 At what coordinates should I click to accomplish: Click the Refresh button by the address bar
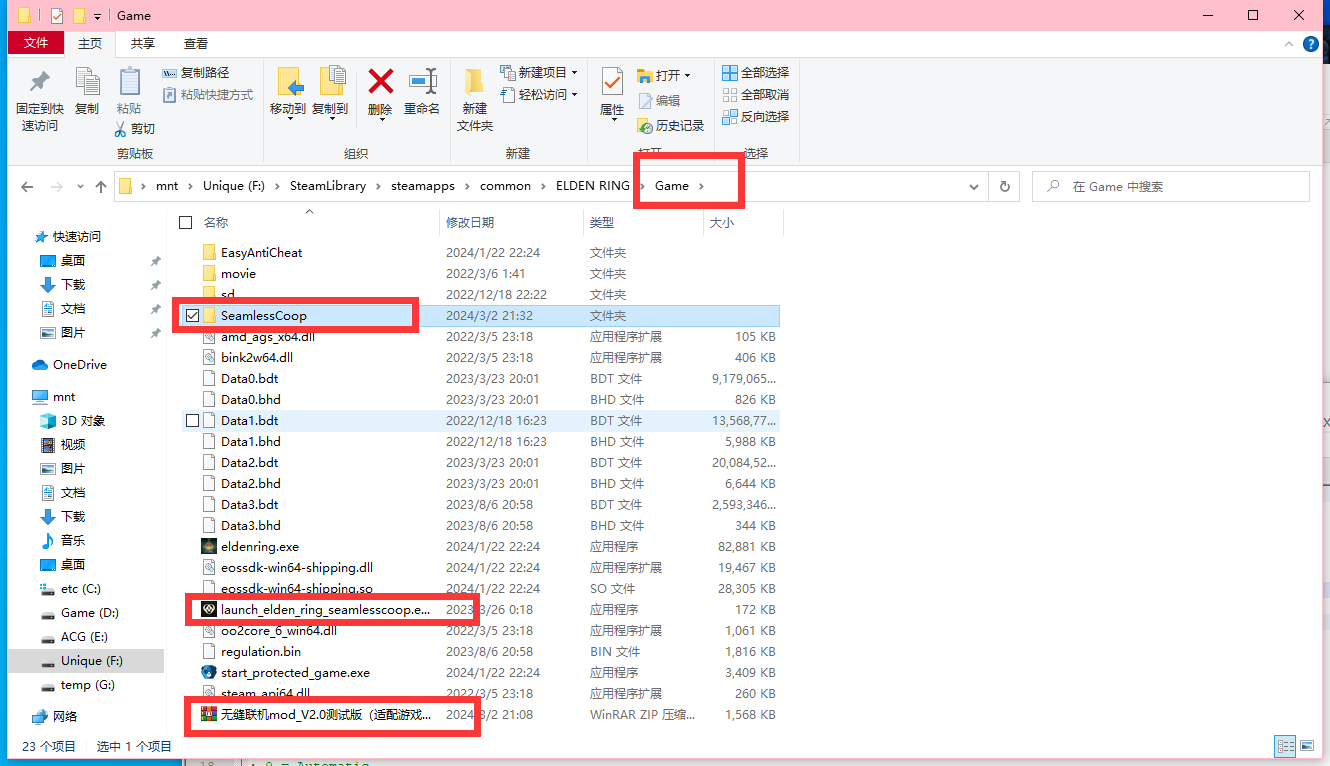click(x=1005, y=187)
